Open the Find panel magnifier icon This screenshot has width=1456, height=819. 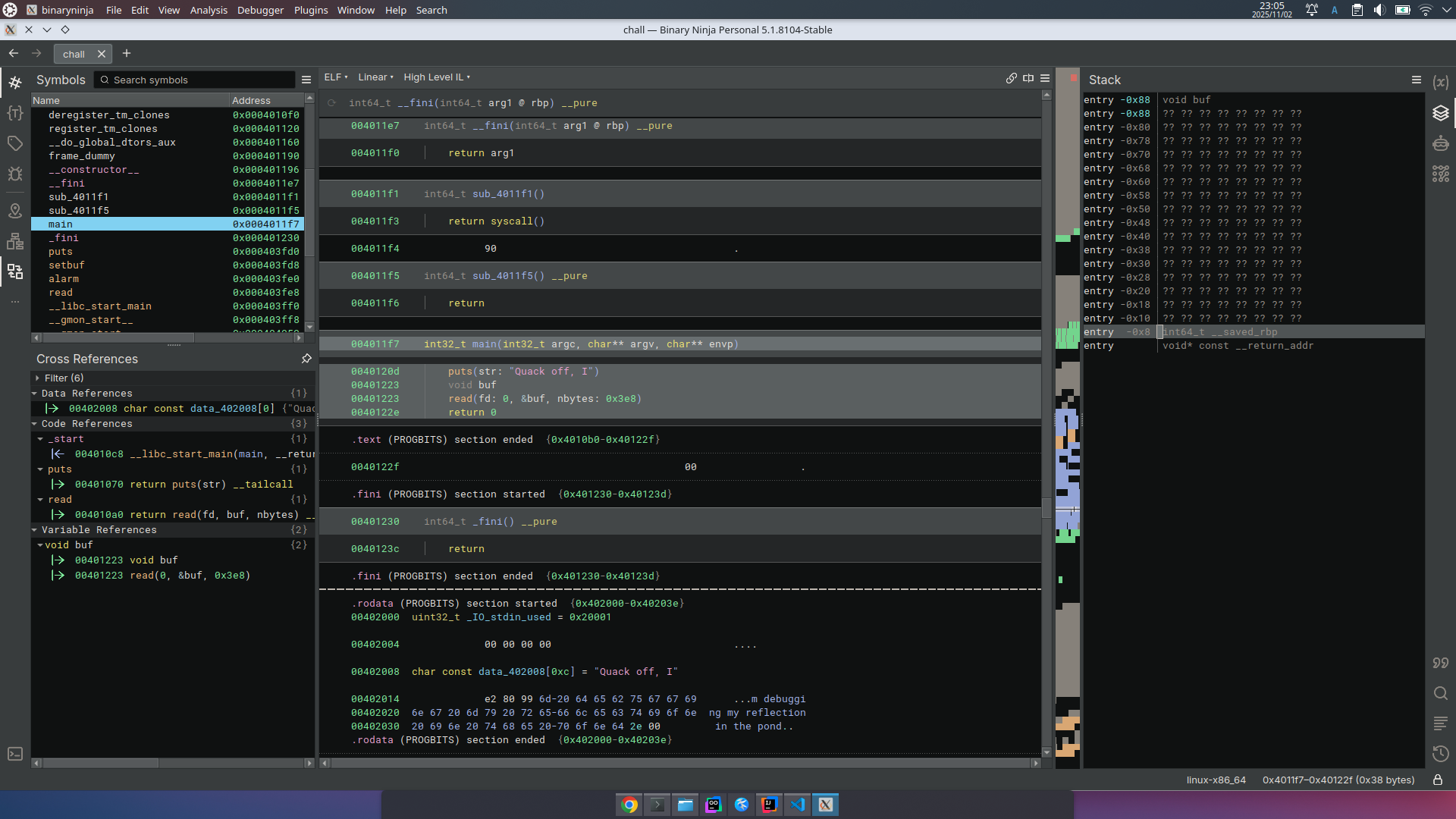click(x=1442, y=693)
